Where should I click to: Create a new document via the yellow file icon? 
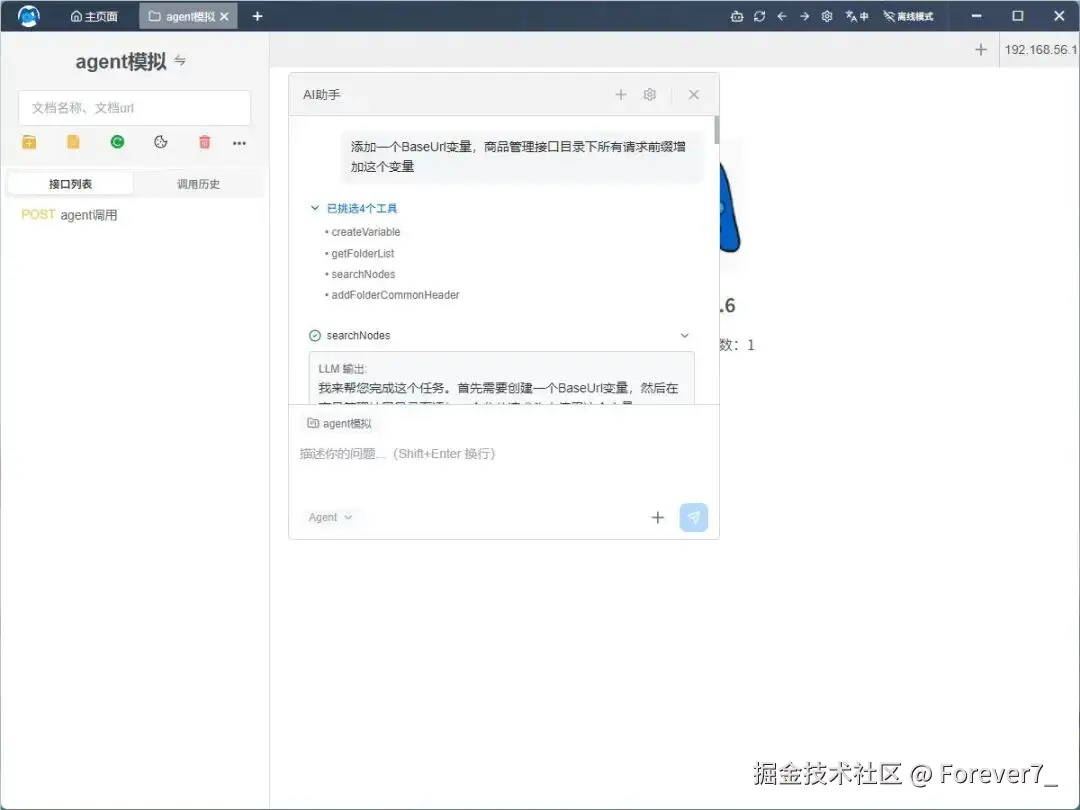72,142
